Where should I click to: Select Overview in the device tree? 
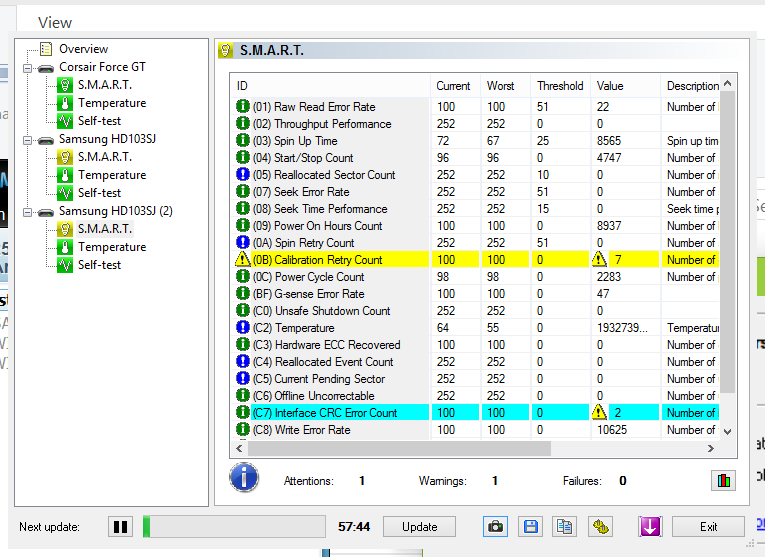(83, 49)
